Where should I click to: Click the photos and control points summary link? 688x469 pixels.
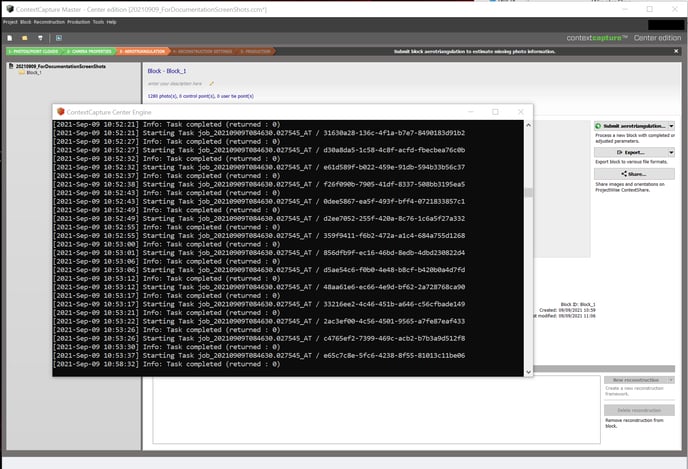click(201, 96)
